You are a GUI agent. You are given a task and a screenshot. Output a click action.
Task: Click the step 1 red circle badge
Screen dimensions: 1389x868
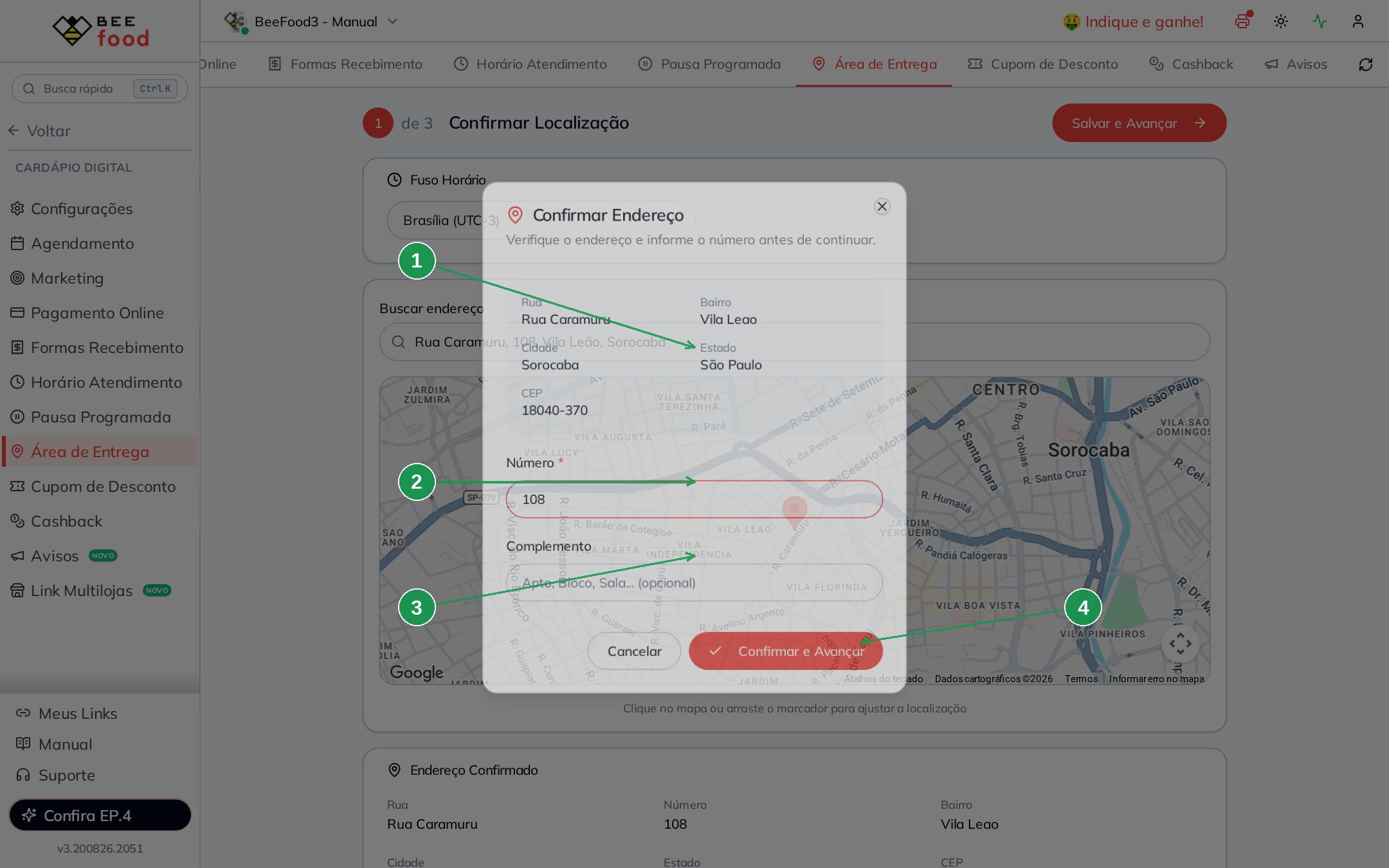tap(378, 123)
